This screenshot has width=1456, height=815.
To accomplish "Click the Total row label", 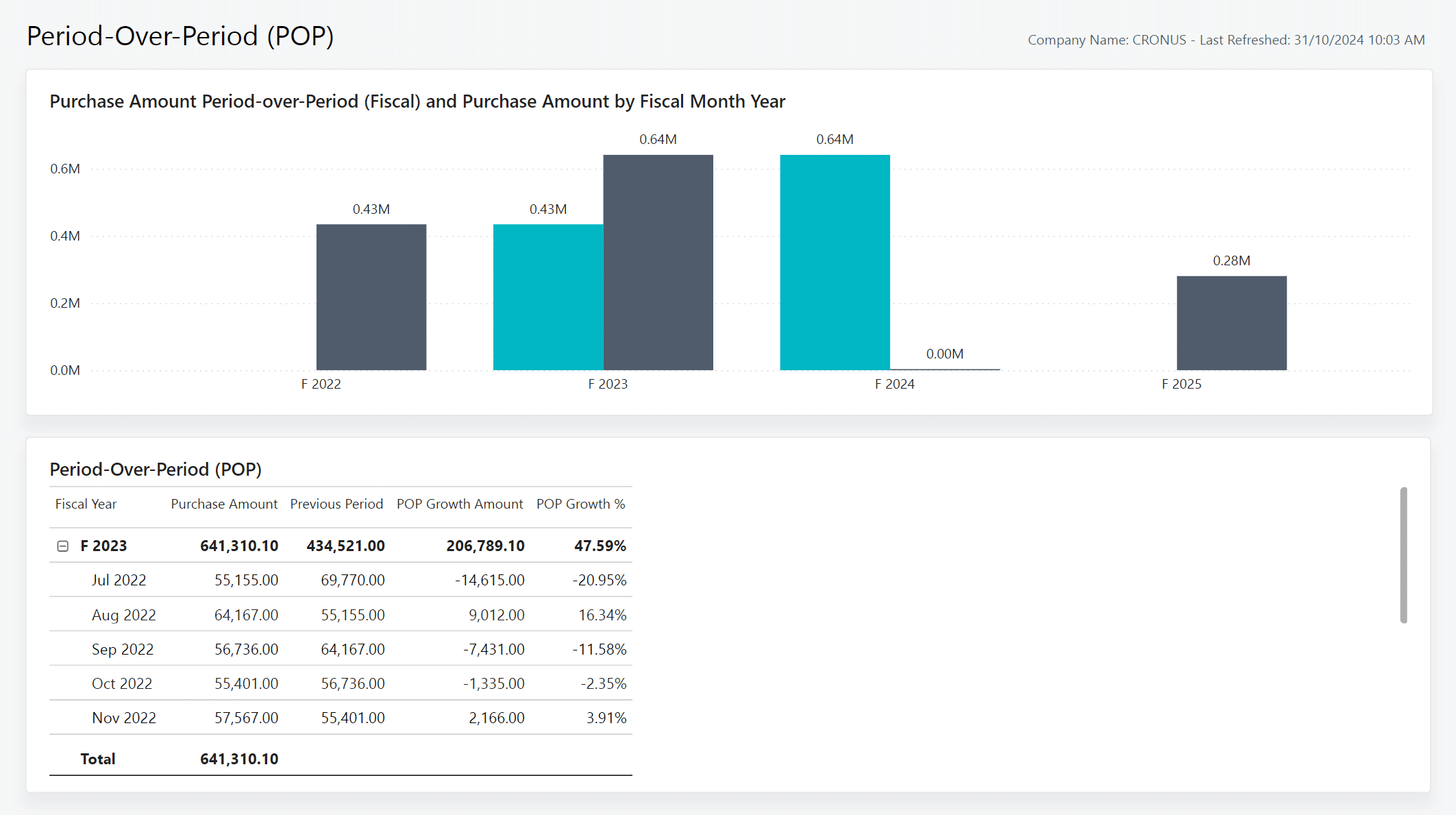I will (x=98, y=759).
